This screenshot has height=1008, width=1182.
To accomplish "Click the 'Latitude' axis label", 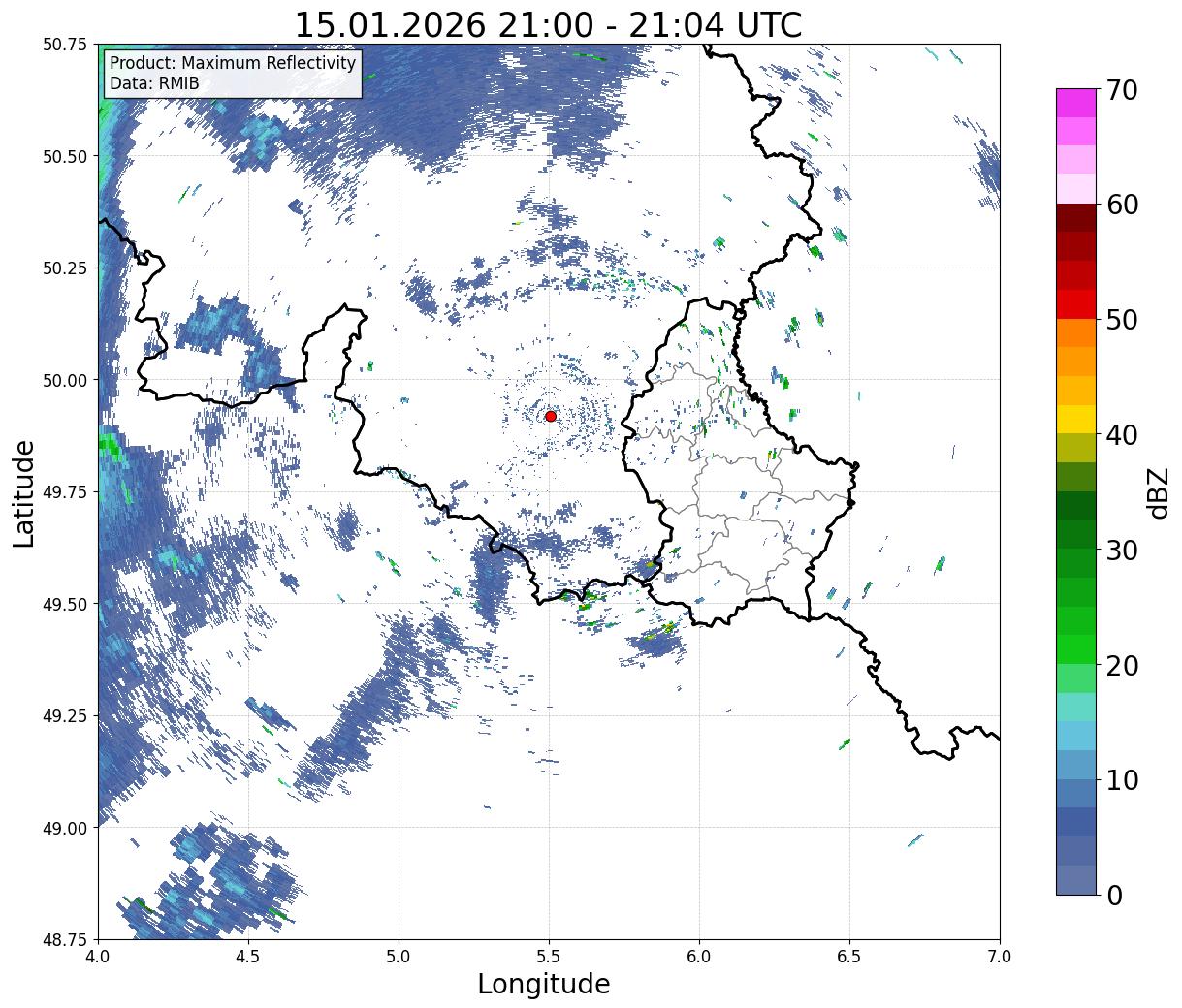I will (24, 493).
